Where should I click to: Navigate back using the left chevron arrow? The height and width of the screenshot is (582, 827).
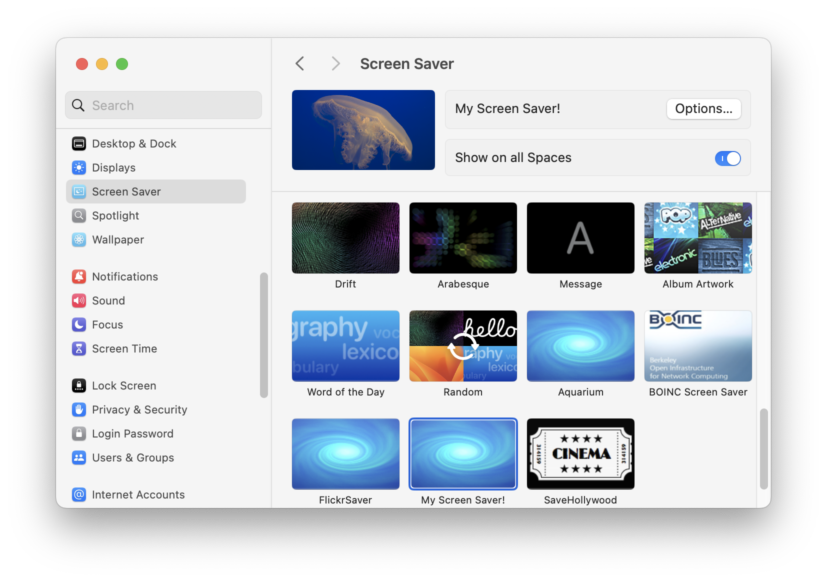click(299, 62)
